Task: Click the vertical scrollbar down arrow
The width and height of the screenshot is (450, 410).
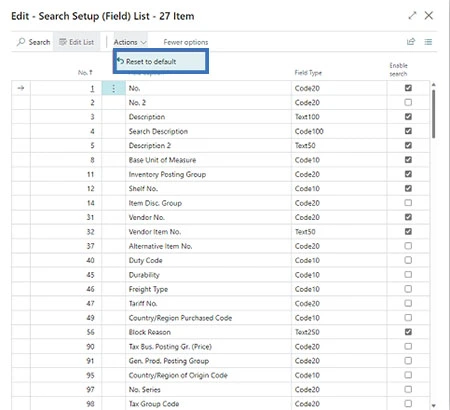Action: click(434, 405)
